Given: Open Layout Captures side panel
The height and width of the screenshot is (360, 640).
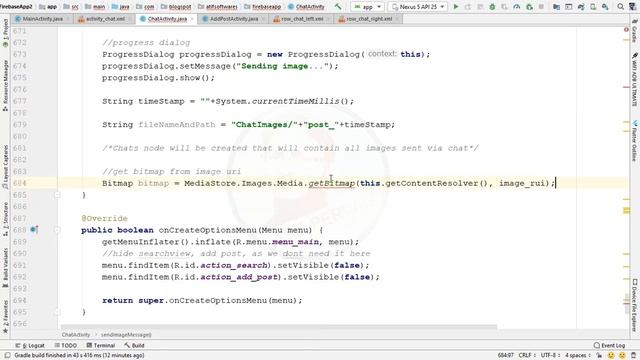Looking at the screenshot, I should pos(5,167).
